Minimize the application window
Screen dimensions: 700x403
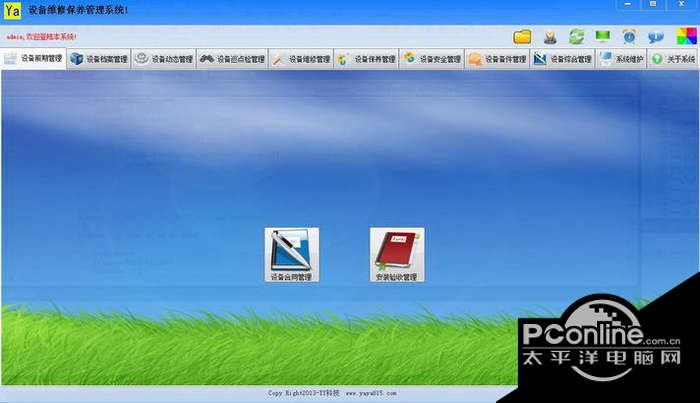pos(628,4)
